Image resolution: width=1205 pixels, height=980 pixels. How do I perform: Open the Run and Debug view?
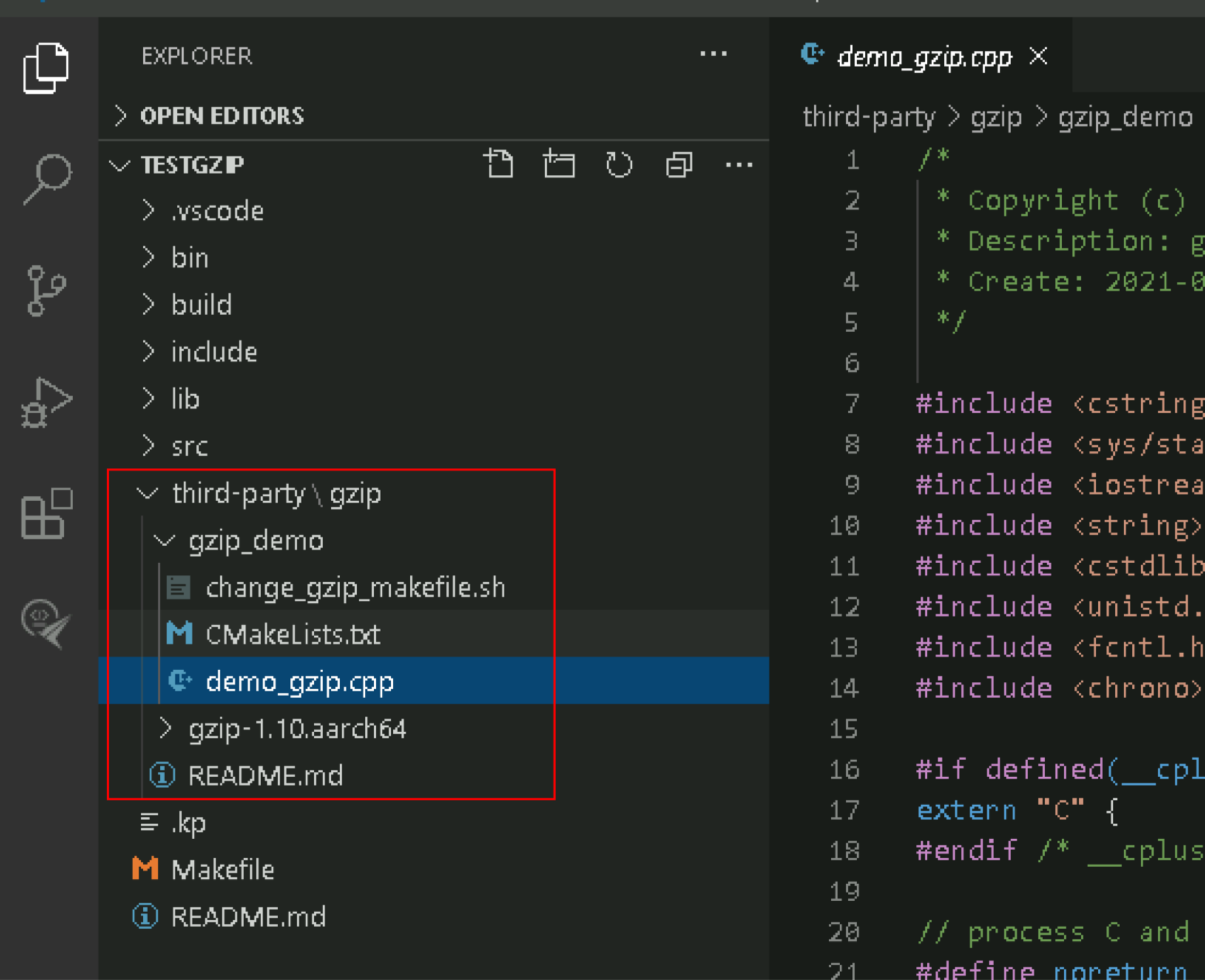point(47,403)
